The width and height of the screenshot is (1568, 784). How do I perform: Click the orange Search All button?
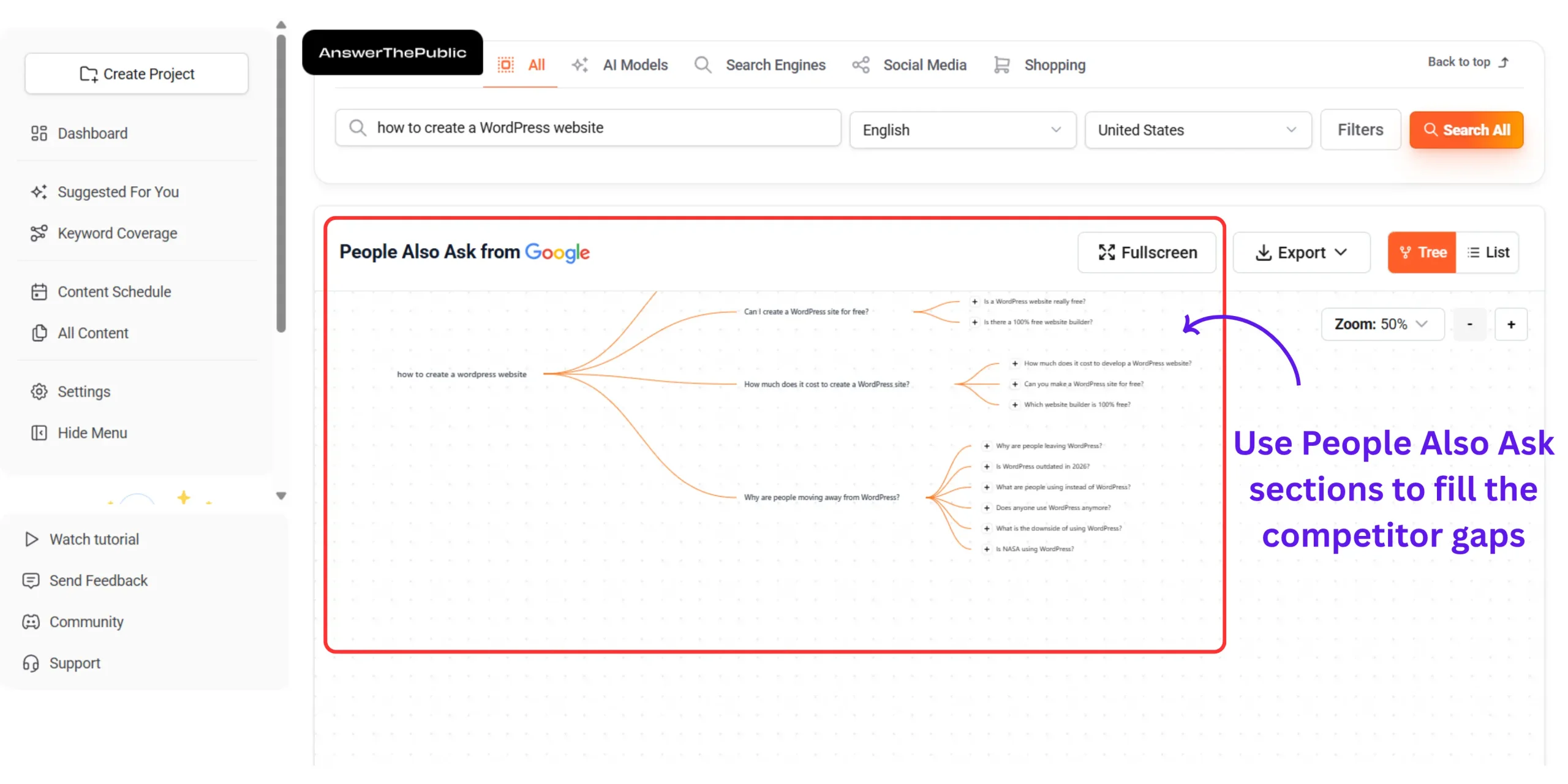(x=1466, y=130)
